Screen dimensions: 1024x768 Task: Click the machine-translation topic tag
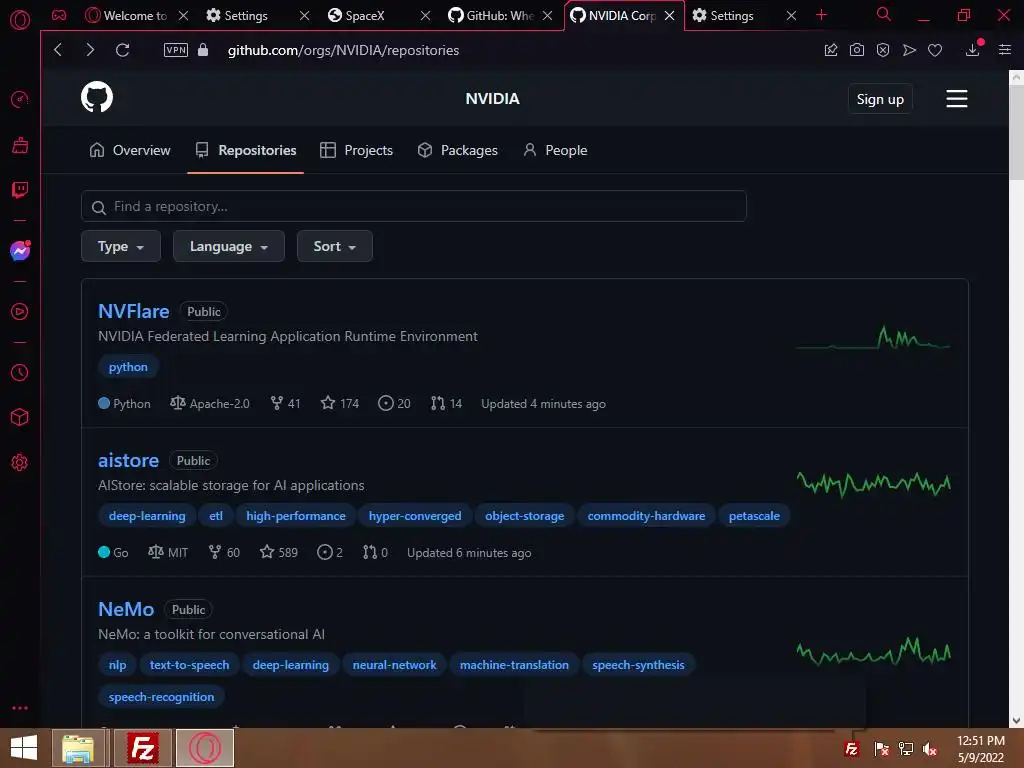pyautogui.click(x=514, y=665)
